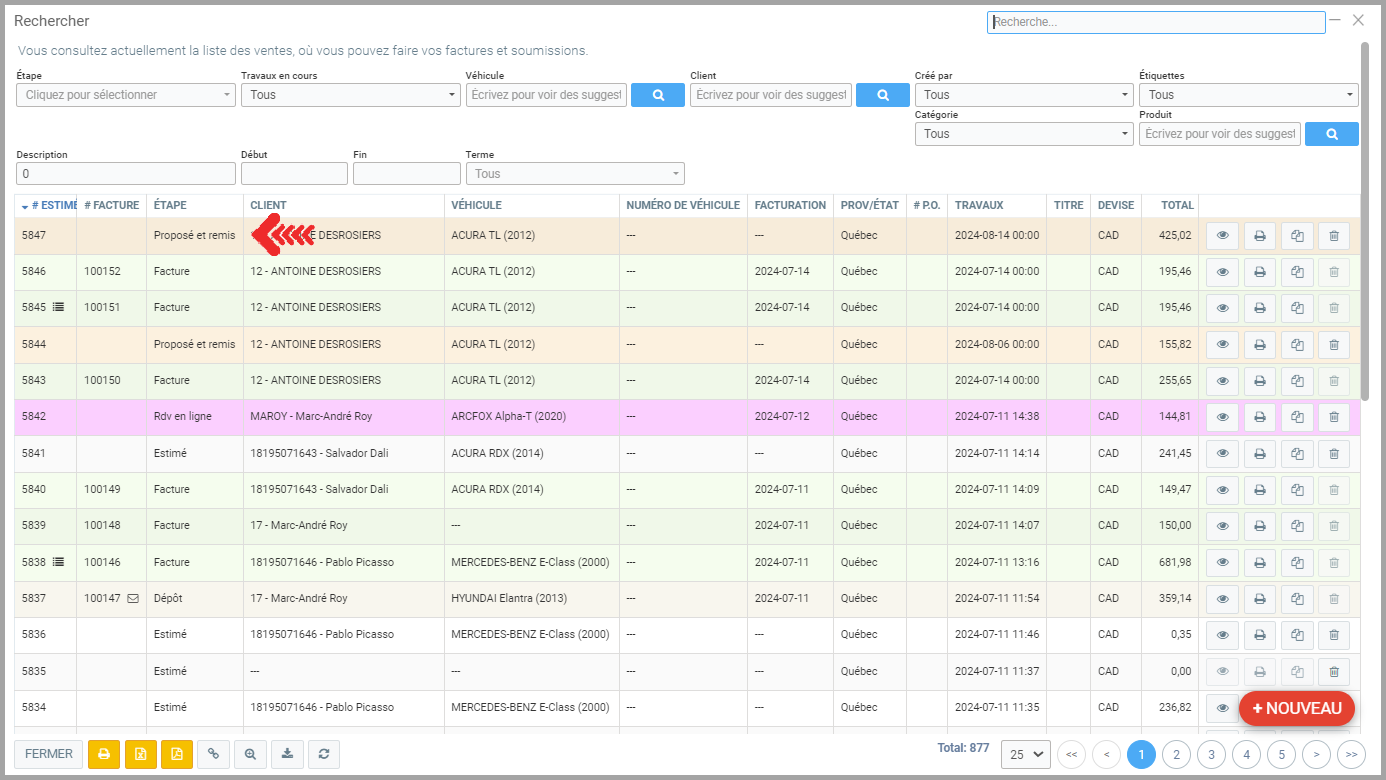
Task: Delete estimate 5841 with its trash icon
Action: pos(1334,454)
